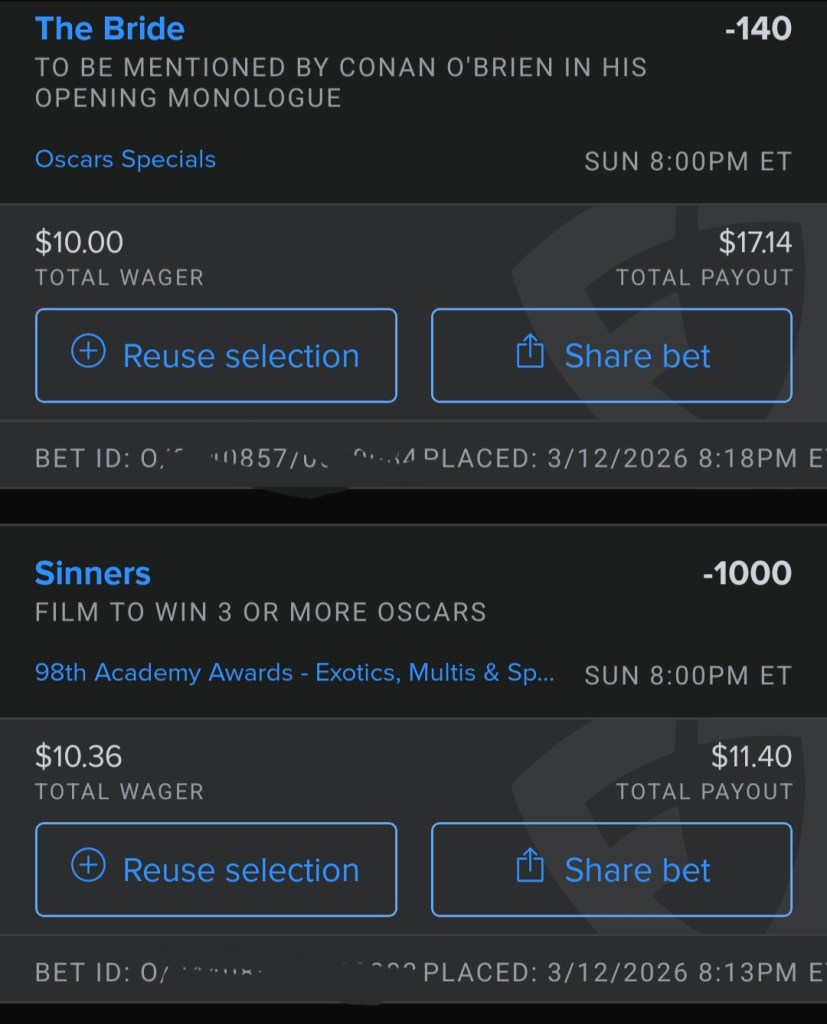827x1024 pixels.
Task: Tap the share icon on The Bride bet
Action: pyautogui.click(x=530, y=354)
